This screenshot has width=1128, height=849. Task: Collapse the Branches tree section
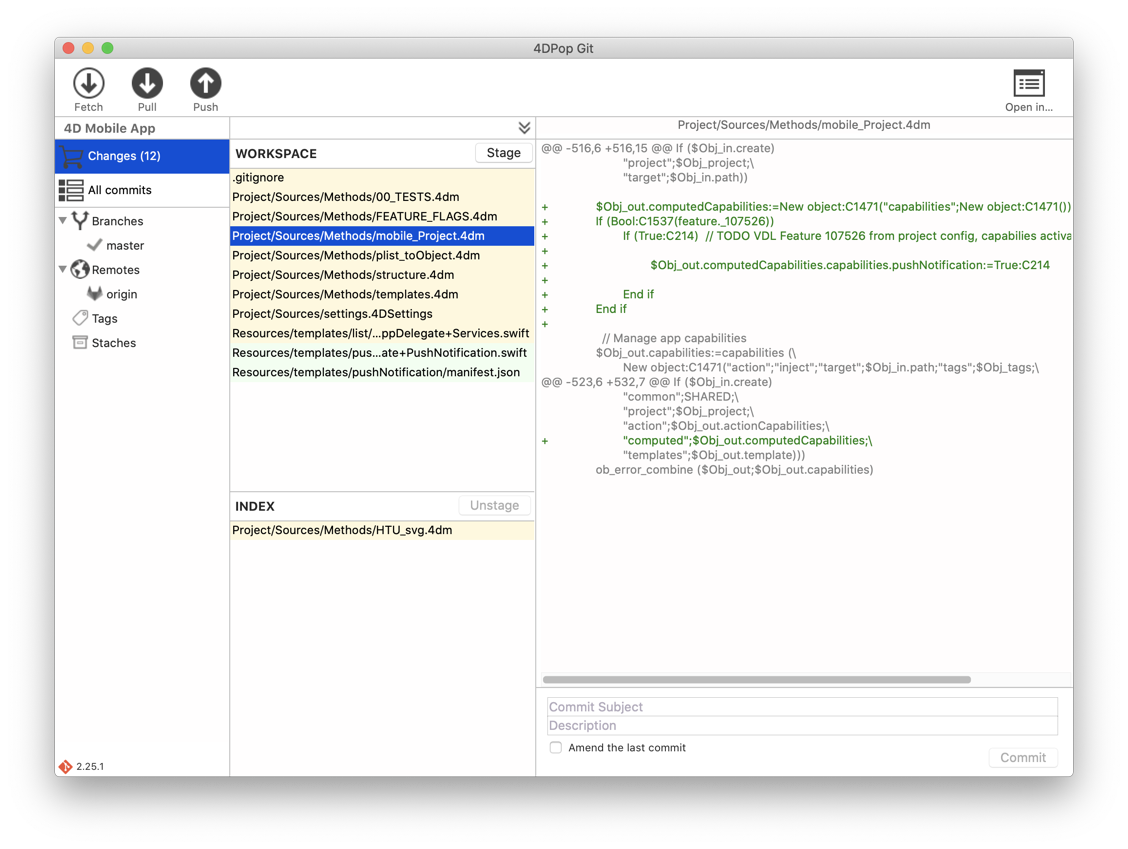point(63,220)
